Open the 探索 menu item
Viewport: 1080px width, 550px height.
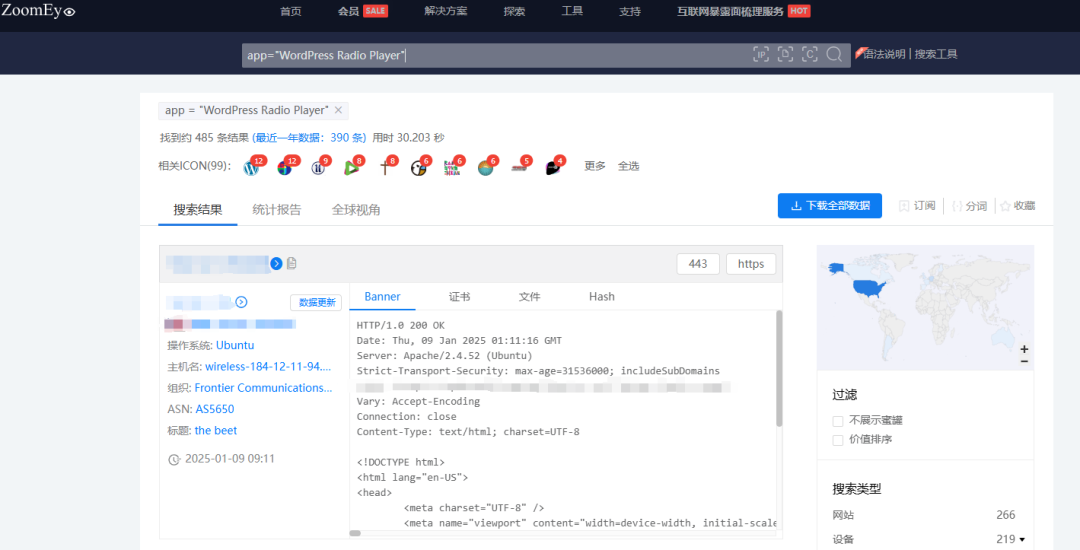[x=514, y=12]
